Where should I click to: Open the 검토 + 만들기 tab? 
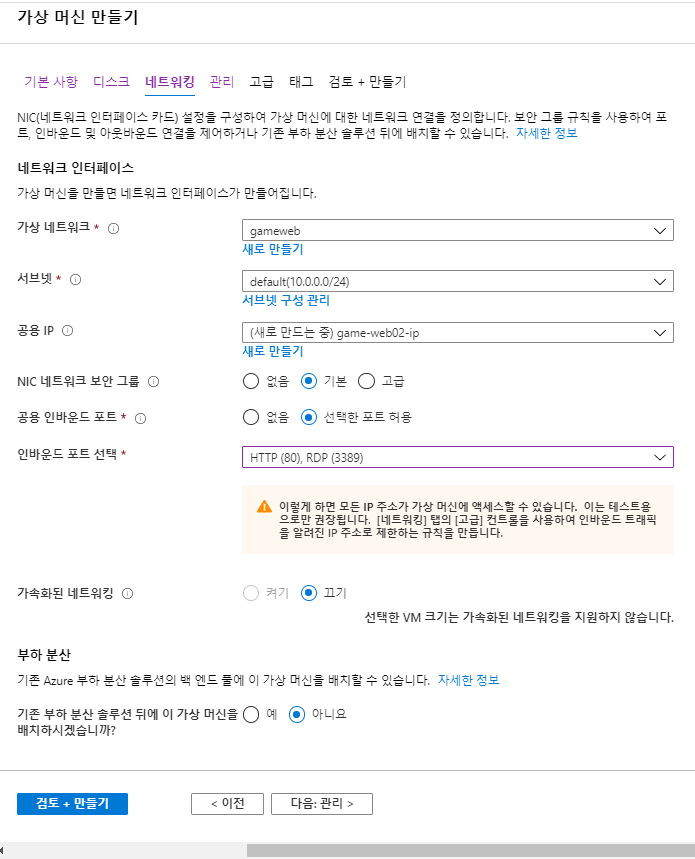(x=367, y=82)
